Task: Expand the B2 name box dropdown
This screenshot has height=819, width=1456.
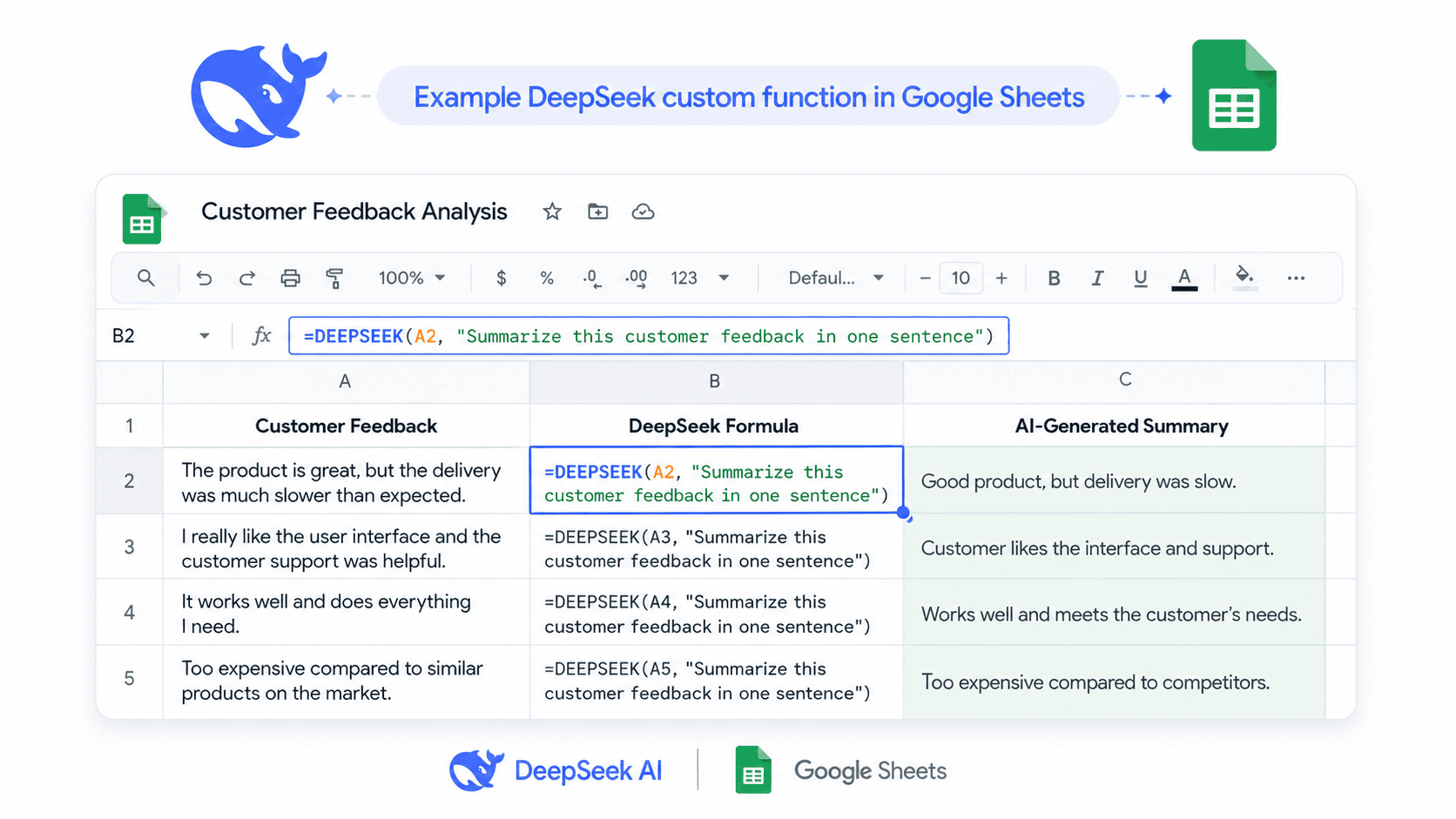Action: tap(205, 336)
